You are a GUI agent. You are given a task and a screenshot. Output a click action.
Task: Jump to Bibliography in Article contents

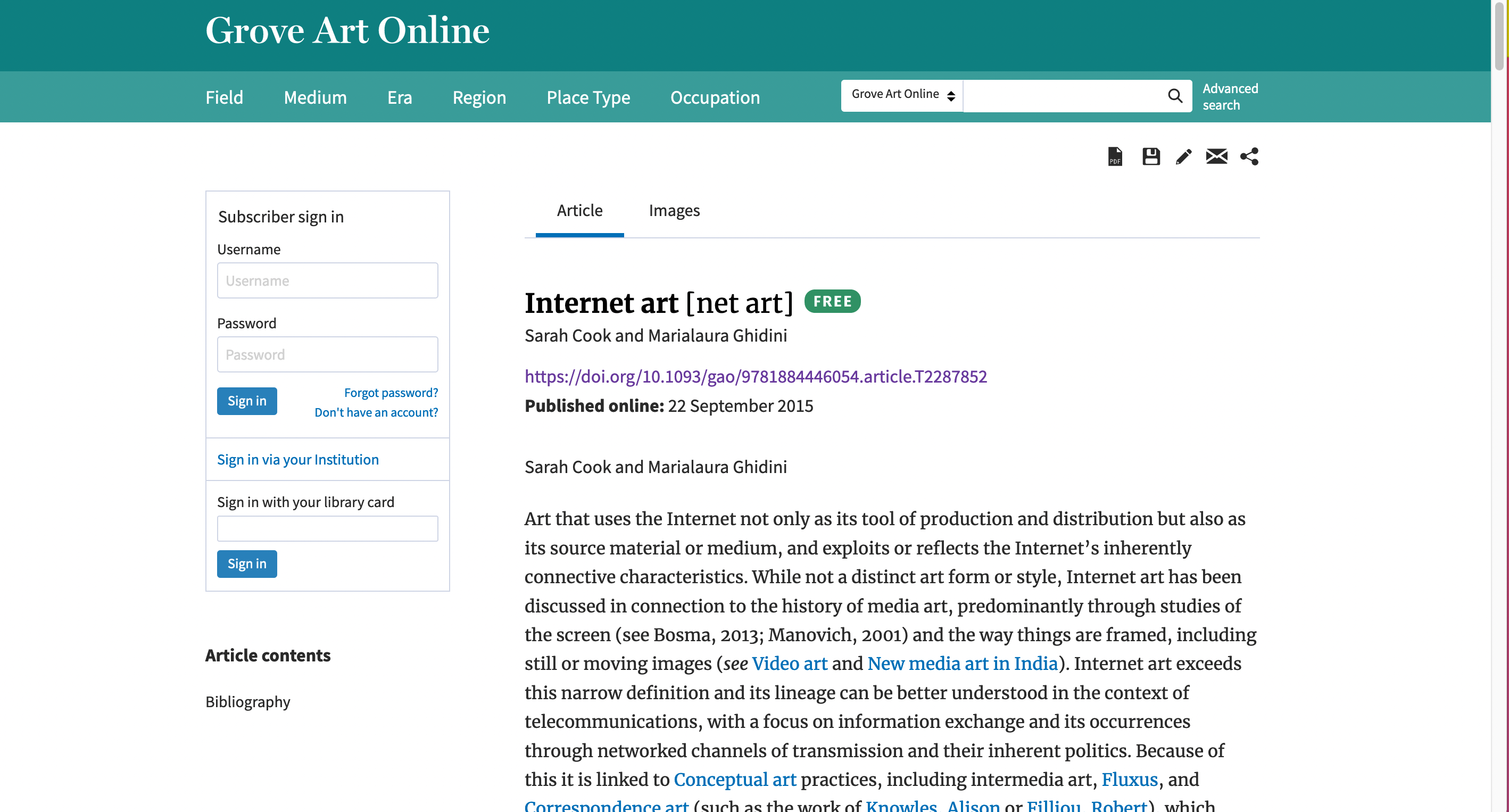[248, 701]
